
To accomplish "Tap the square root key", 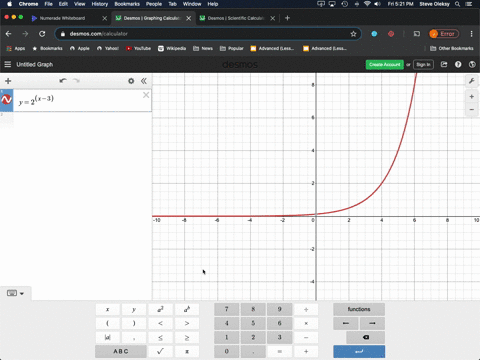I will [x=160, y=351].
